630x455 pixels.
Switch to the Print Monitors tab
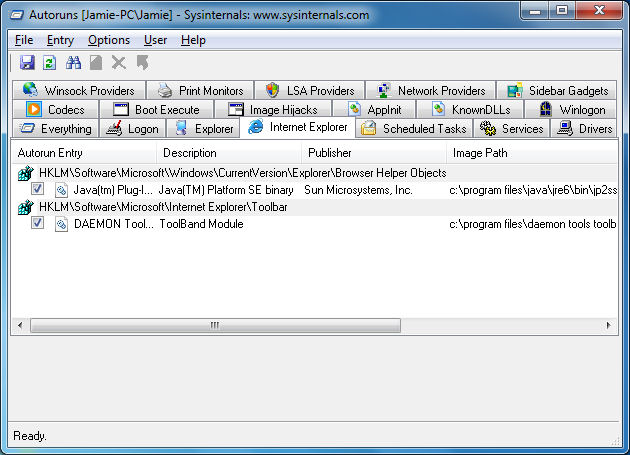tap(200, 90)
